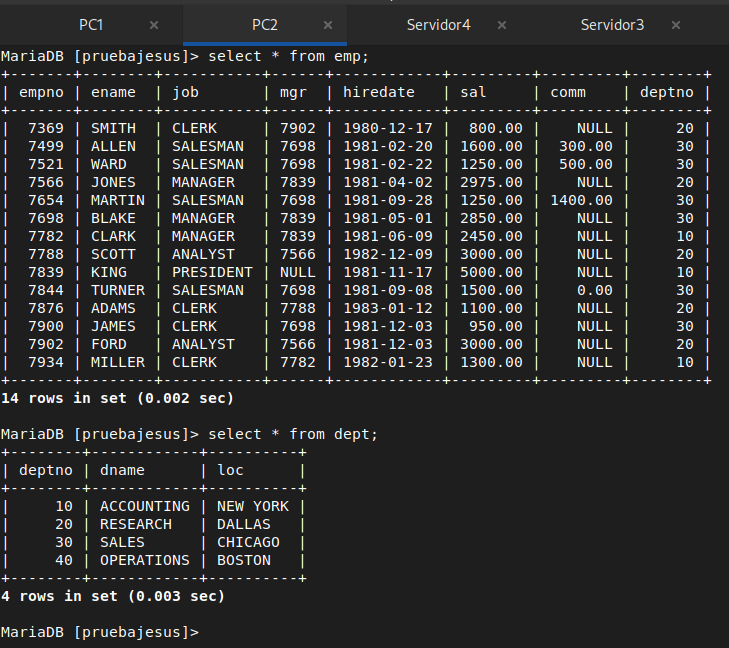729x648 pixels.
Task: Click the 'select * from emp;' command text
Action: [288, 56]
